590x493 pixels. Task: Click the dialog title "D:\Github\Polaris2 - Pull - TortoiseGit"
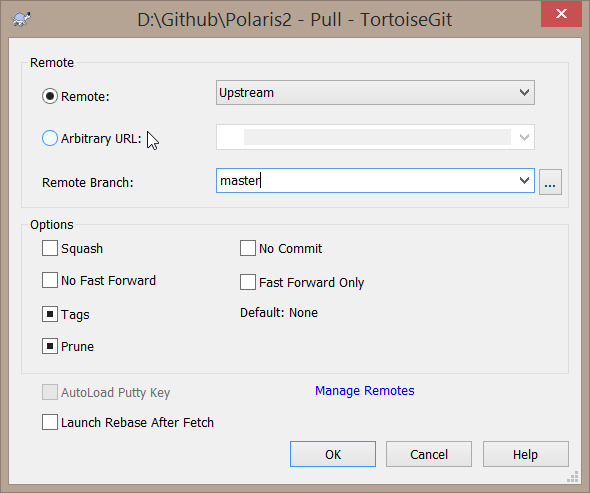click(x=295, y=20)
